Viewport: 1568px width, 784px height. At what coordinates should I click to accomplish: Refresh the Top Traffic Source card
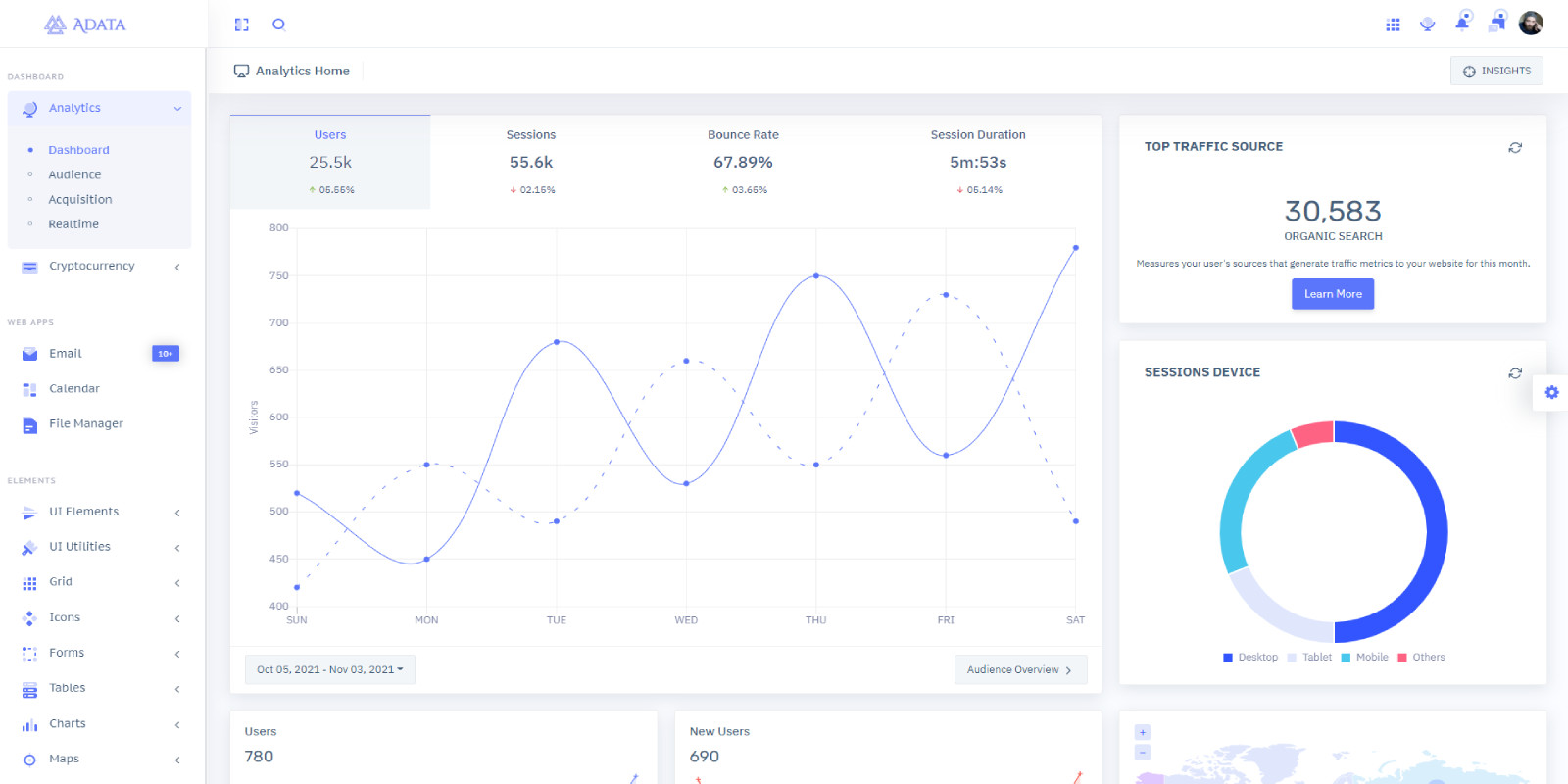(1515, 147)
